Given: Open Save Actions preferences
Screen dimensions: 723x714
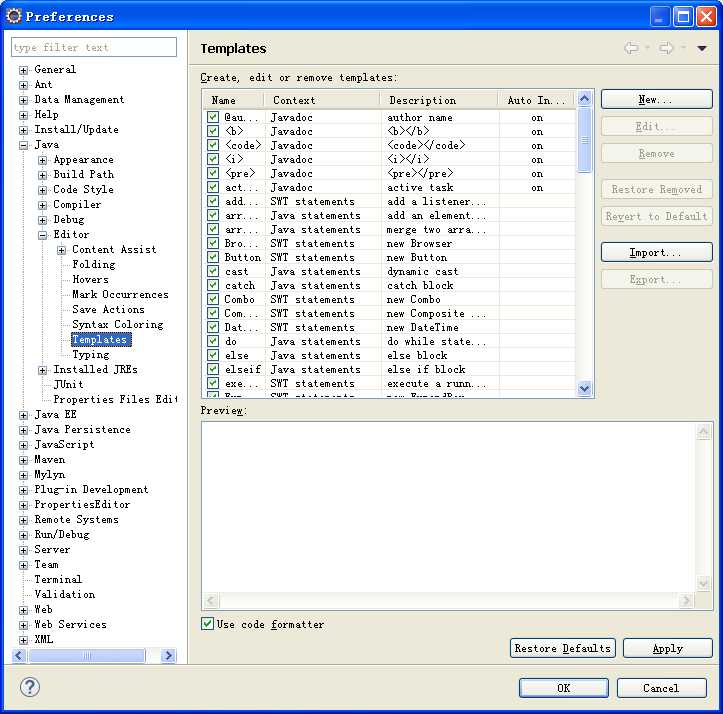Looking at the screenshot, I should pos(108,309).
